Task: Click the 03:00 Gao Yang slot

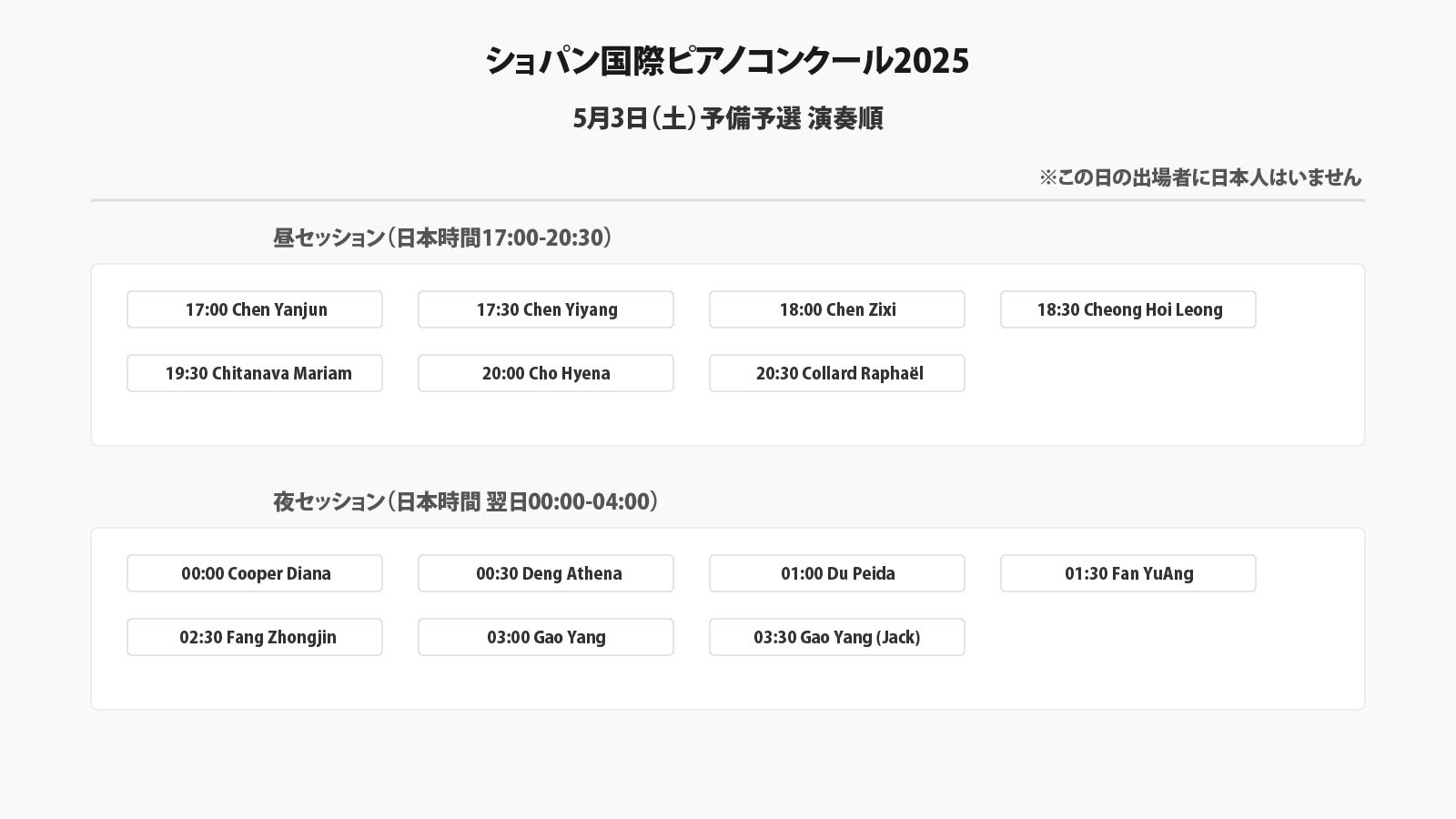Action: coord(546,637)
